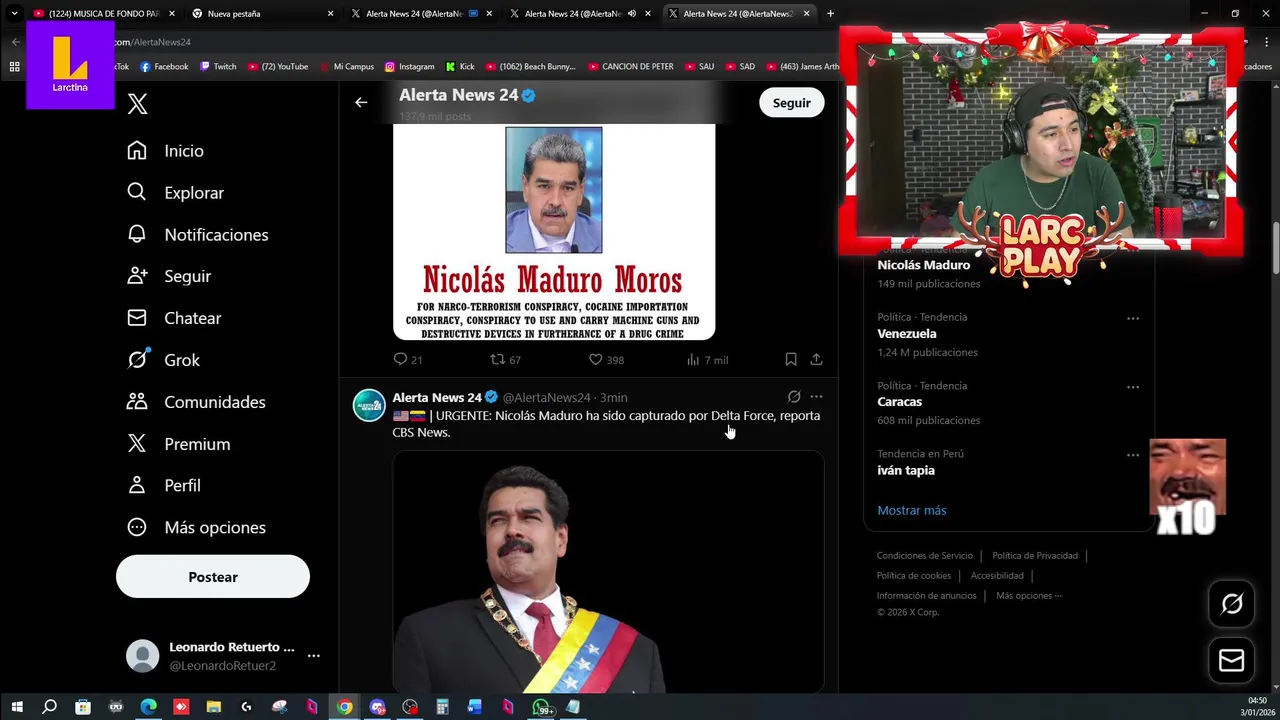
Task: Click the Seguir button in profile header
Action: tap(791, 103)
